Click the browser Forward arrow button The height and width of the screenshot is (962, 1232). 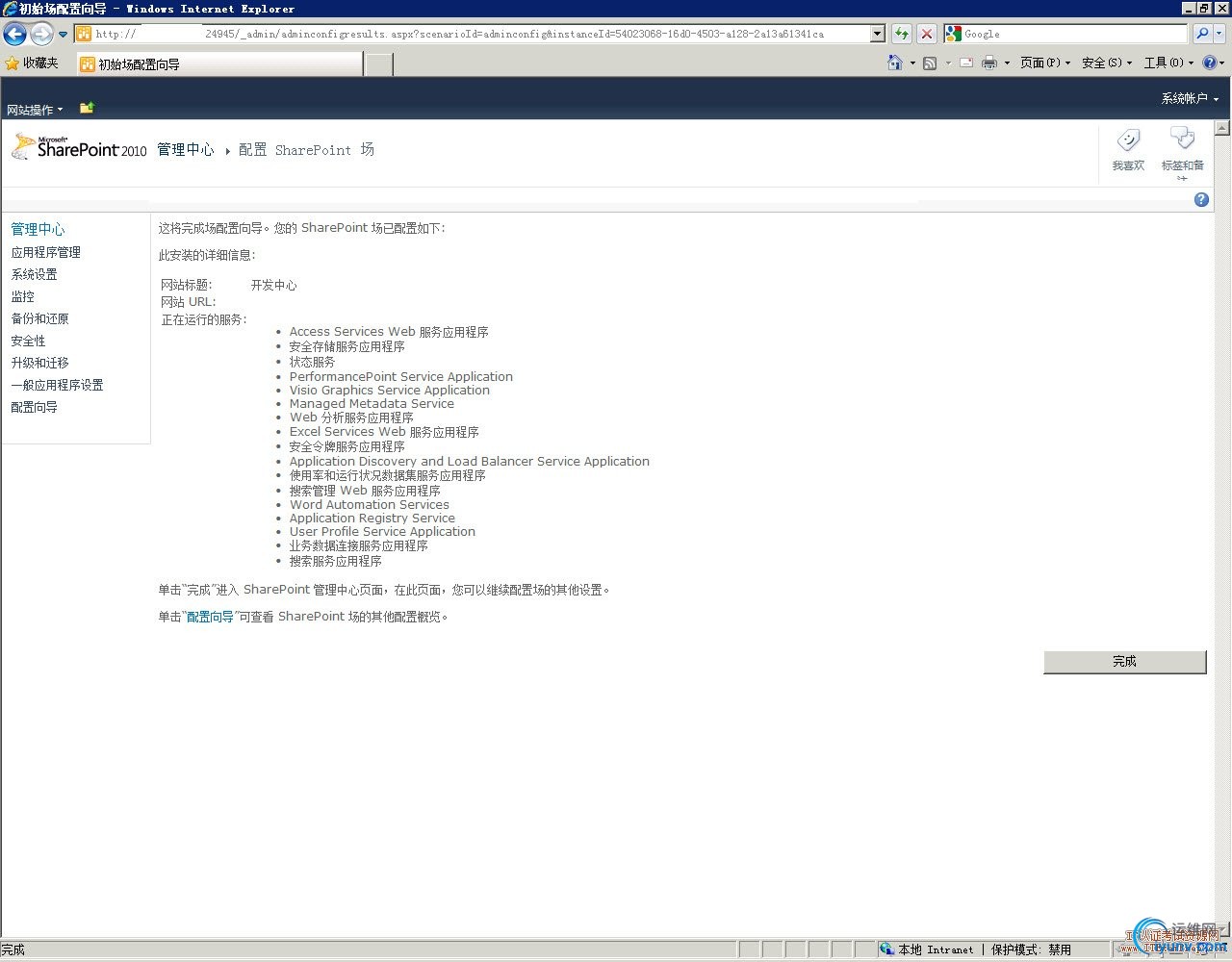pyautogui.click(x=41, y=35)
